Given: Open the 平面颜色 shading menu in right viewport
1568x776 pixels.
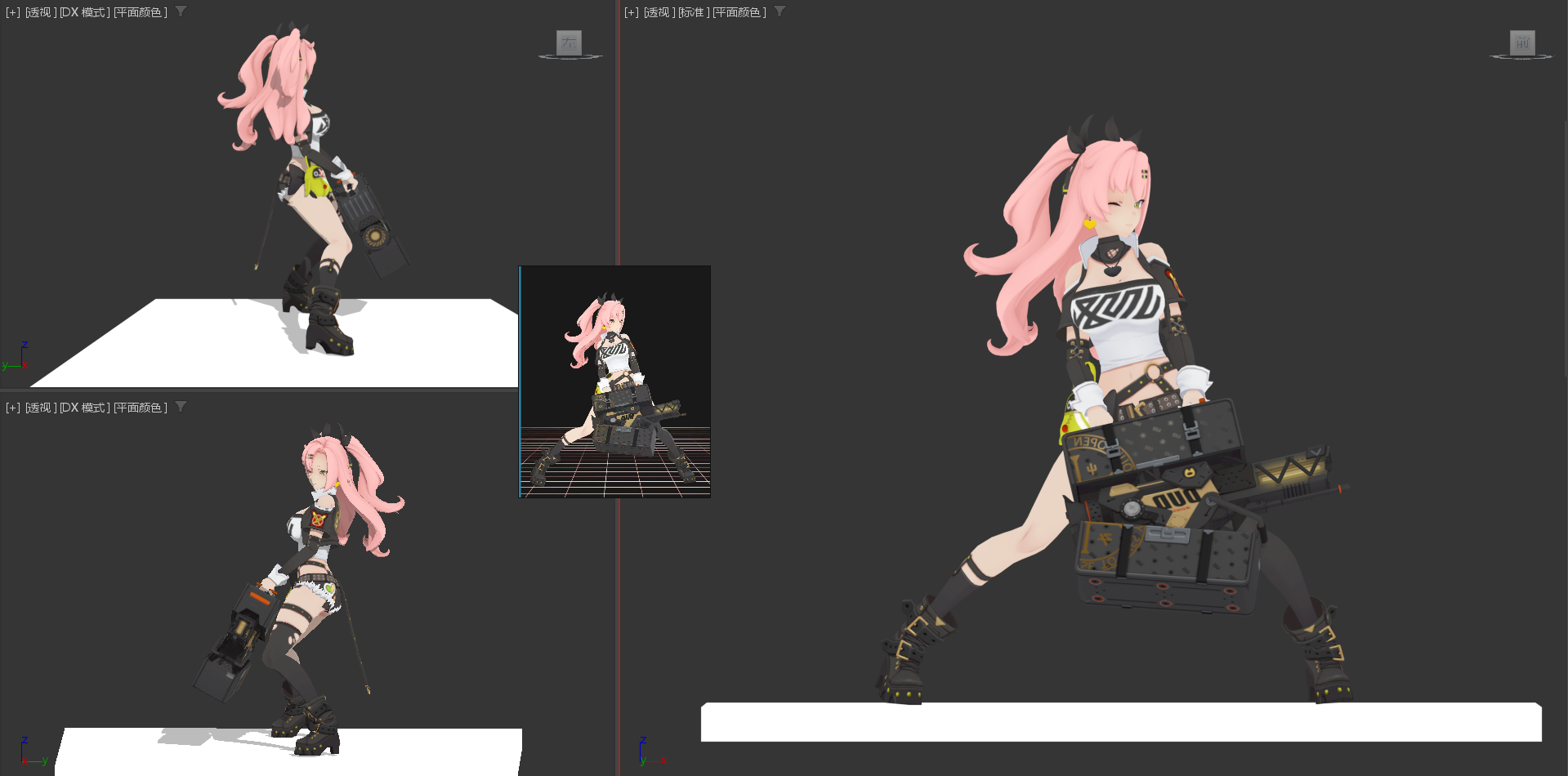Looking at the screenshot, I should [739, 12].
